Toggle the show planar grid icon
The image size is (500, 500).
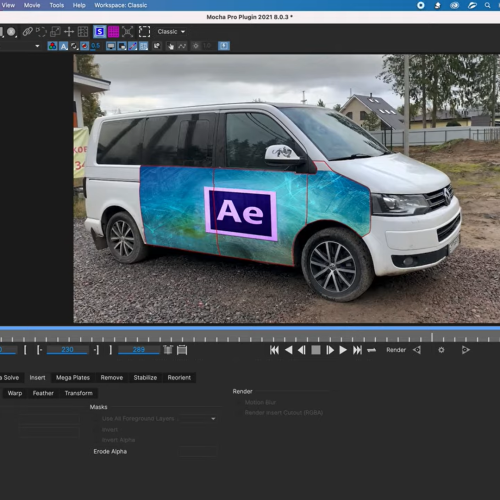point(144,46)
